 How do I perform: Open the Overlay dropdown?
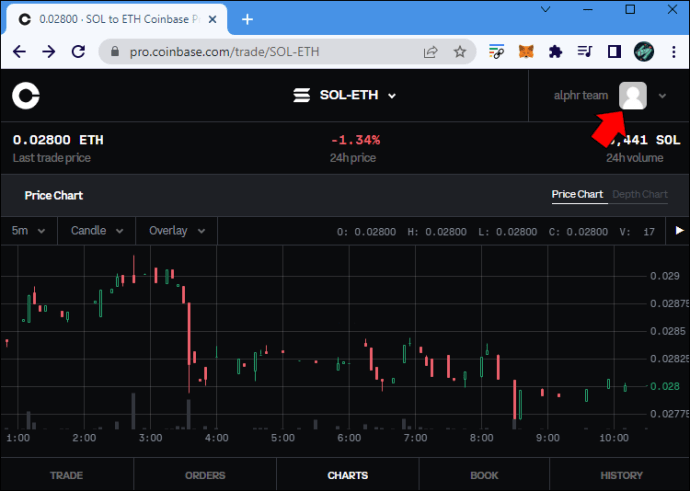point(177,231)
